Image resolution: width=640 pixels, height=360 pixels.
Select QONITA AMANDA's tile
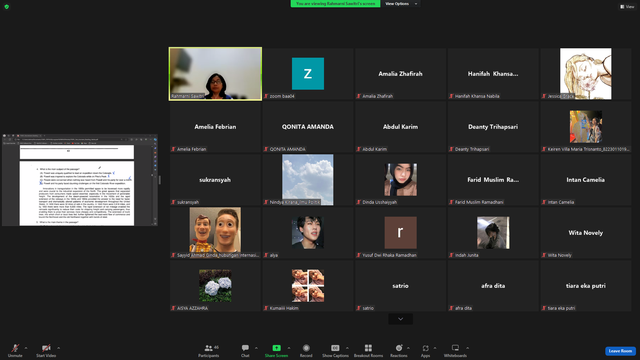[308, 127]
